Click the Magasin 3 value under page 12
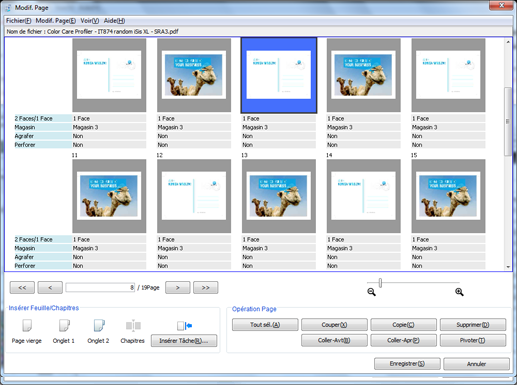The height and width of the screenshot is (385, 517). (194, 248)
